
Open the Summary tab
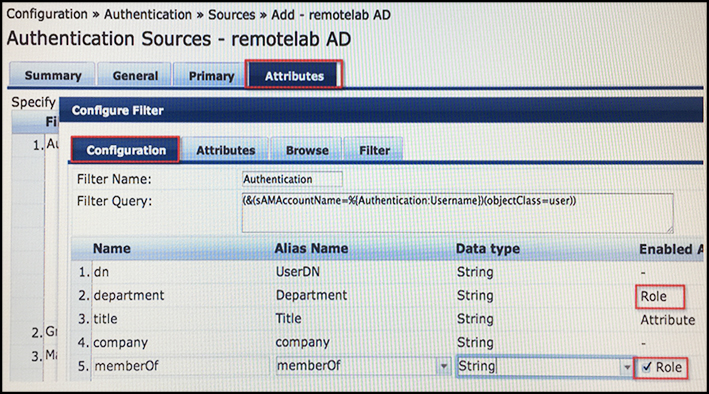[x=52, y=75]
